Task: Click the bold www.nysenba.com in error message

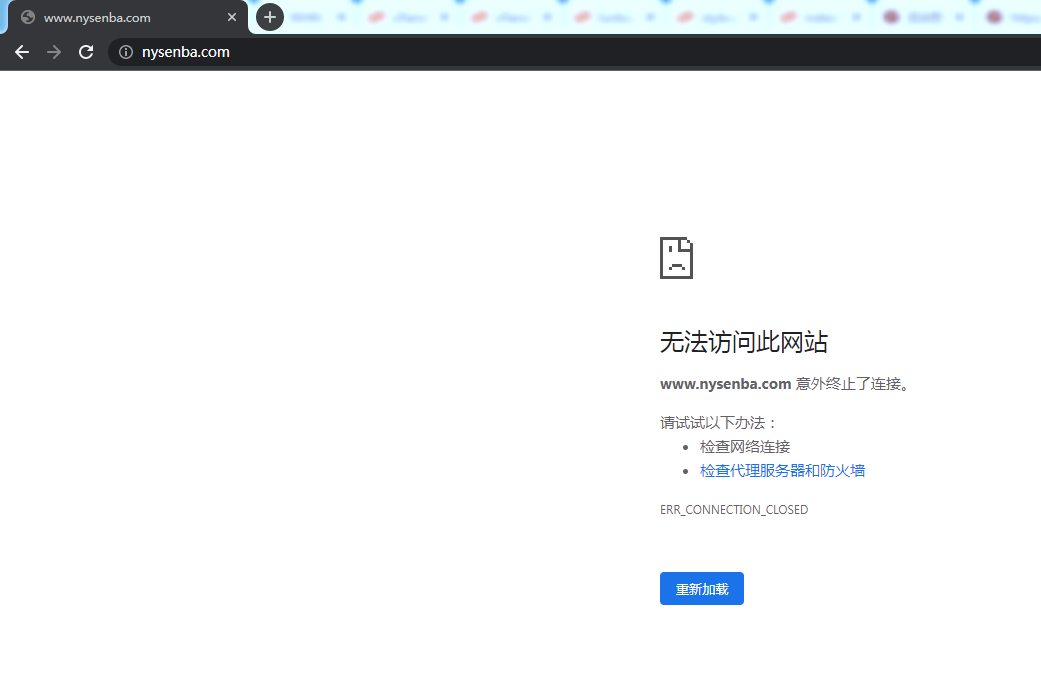Action: 725,384
